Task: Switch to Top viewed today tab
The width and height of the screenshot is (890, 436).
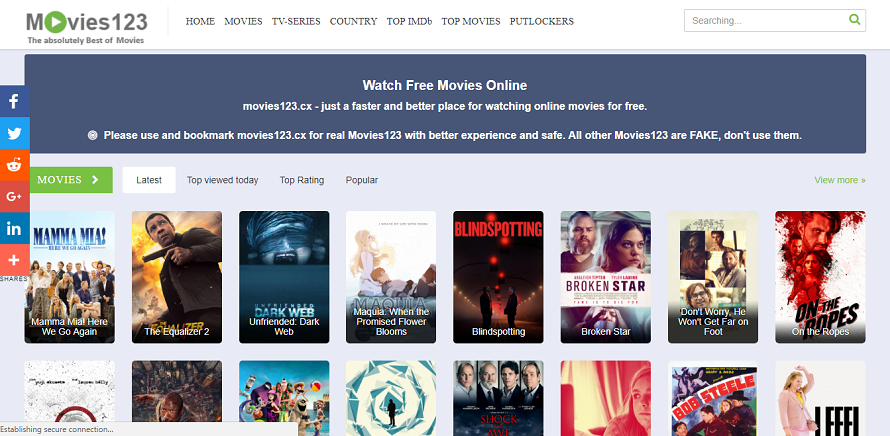Action: point(222,180)
